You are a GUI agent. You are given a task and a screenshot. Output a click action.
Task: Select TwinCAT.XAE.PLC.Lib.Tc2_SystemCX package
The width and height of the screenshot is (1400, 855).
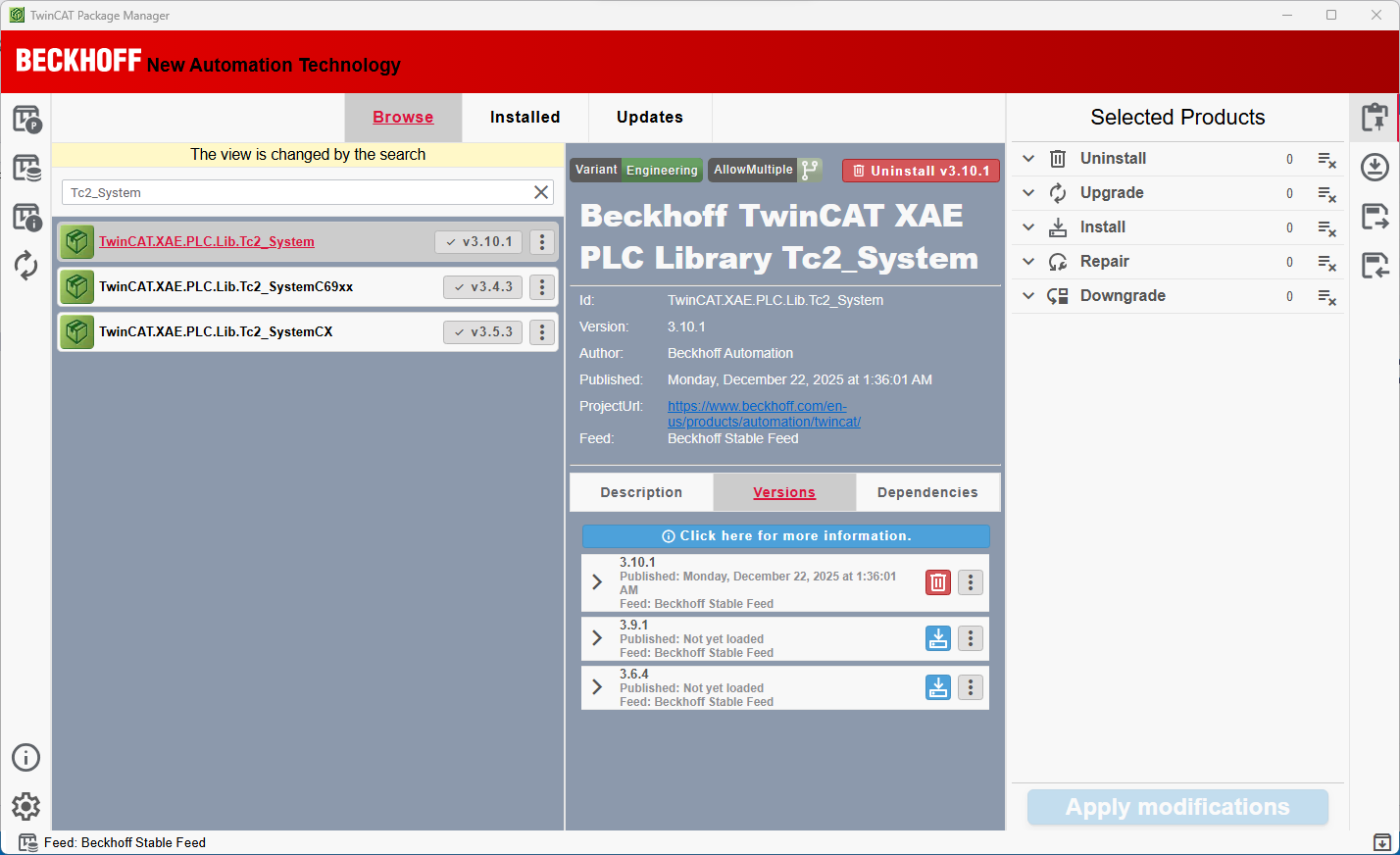216,331
